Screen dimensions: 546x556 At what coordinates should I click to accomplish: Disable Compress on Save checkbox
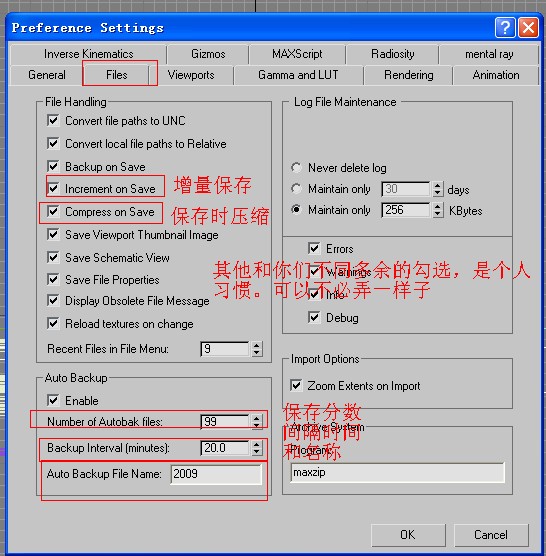coord(53,212)
